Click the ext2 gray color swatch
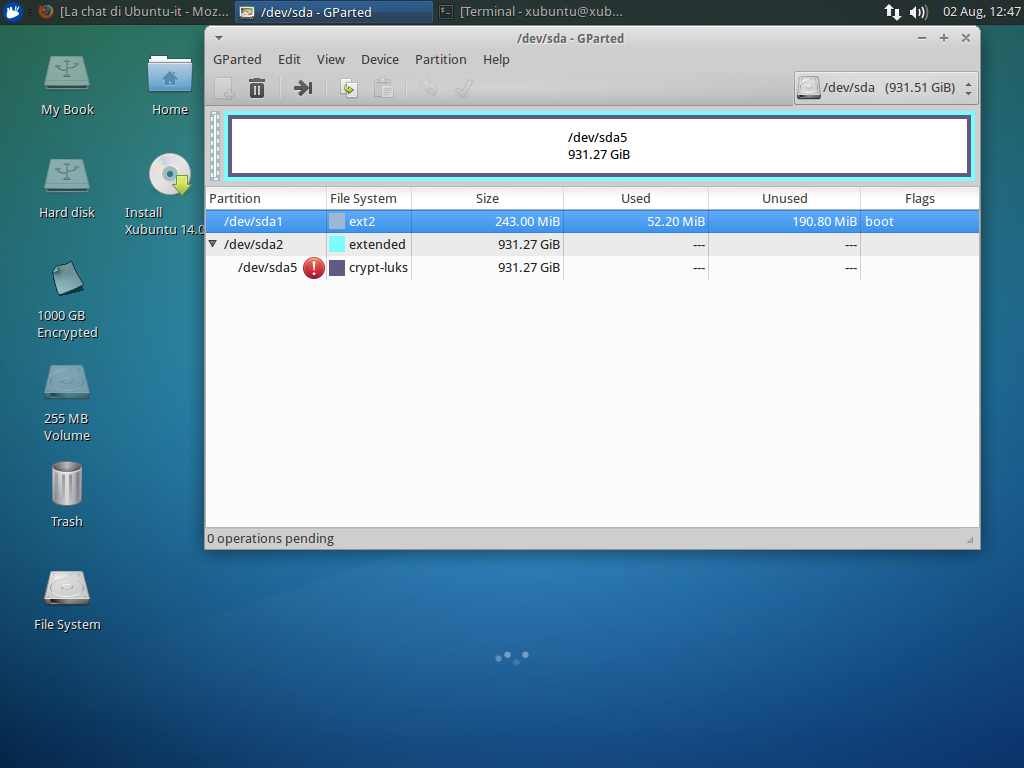The width and height of the screenshot is (1024, 768). (337, 221)
